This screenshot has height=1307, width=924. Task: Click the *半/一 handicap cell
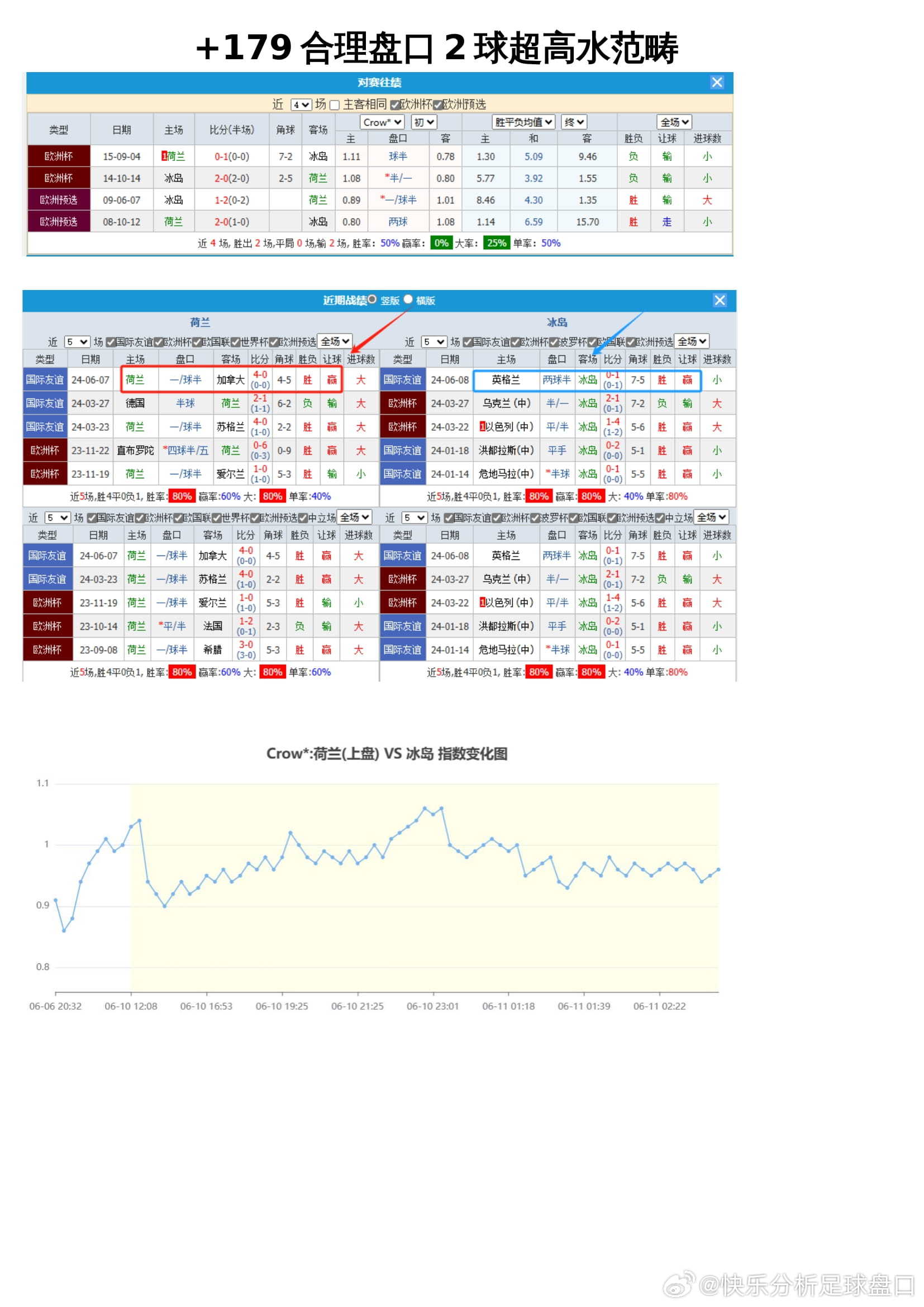pos(398,178)
